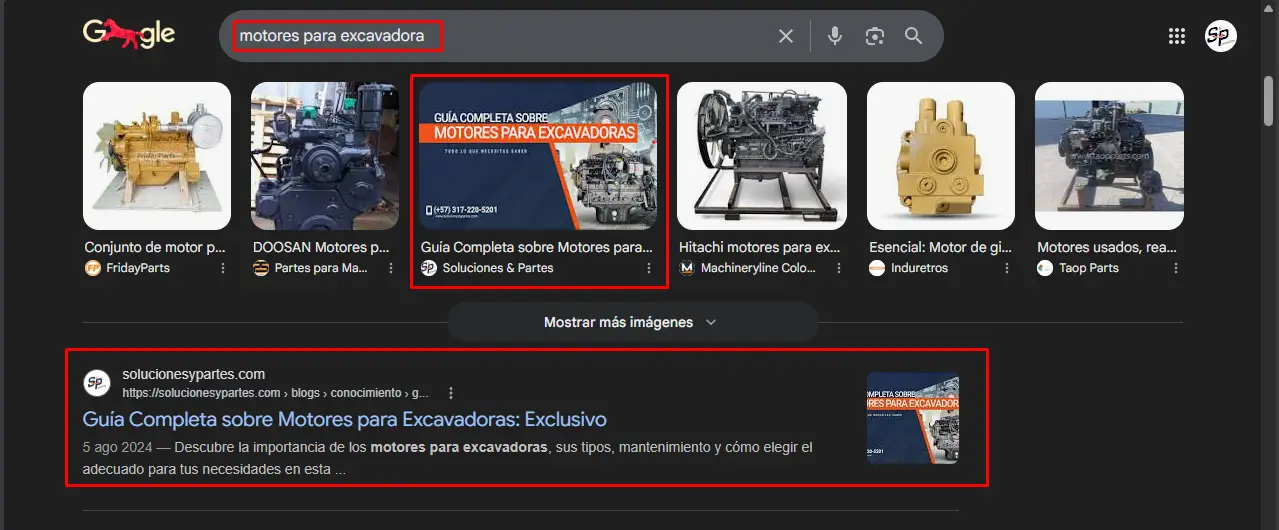Open more options for Soluciones & Partes image

coord(648,268)
